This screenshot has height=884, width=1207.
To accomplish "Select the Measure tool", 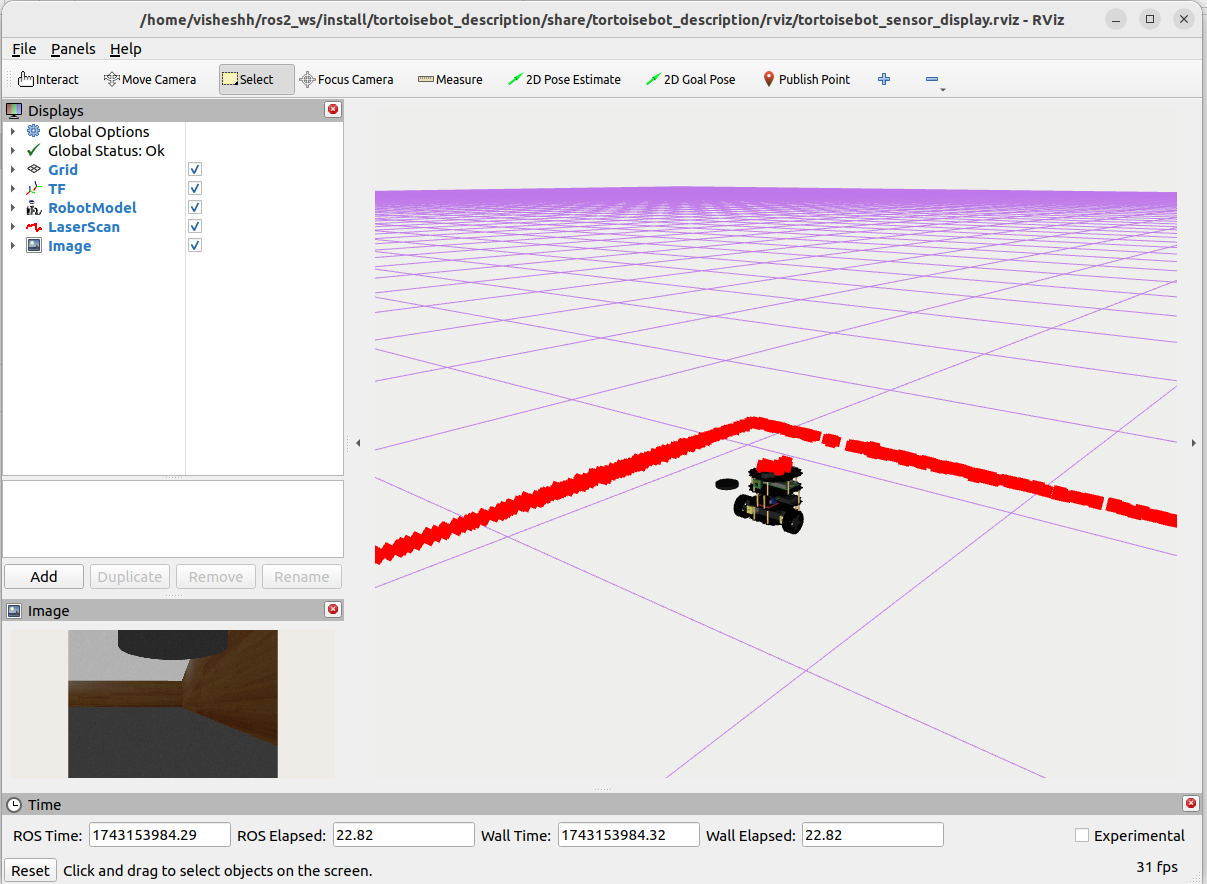I will tap(450, 79).
